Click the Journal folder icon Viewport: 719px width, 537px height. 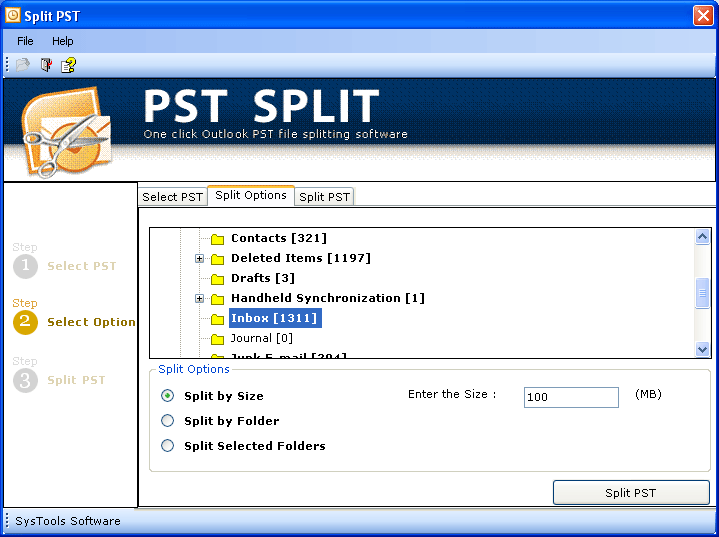pos(217,339)
